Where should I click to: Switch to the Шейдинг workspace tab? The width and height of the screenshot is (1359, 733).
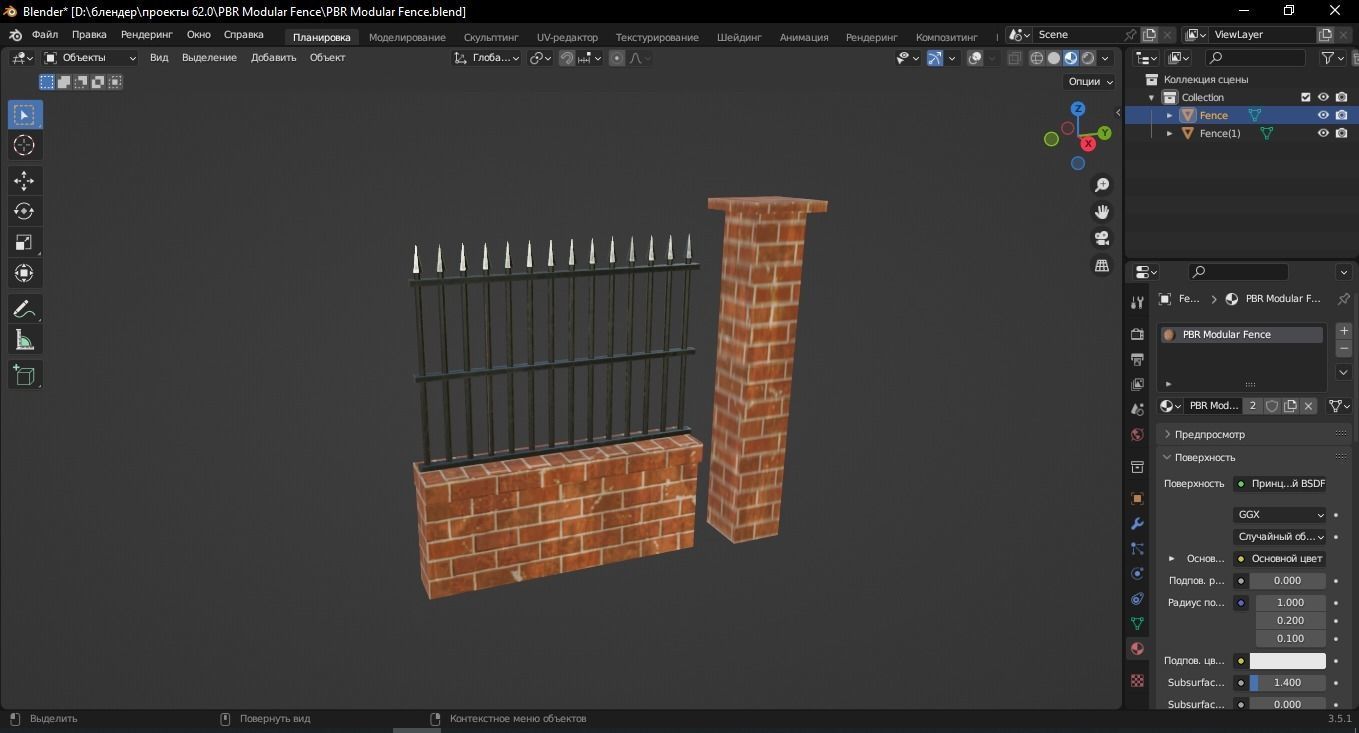pyautogui.click(x=739, y=37)
